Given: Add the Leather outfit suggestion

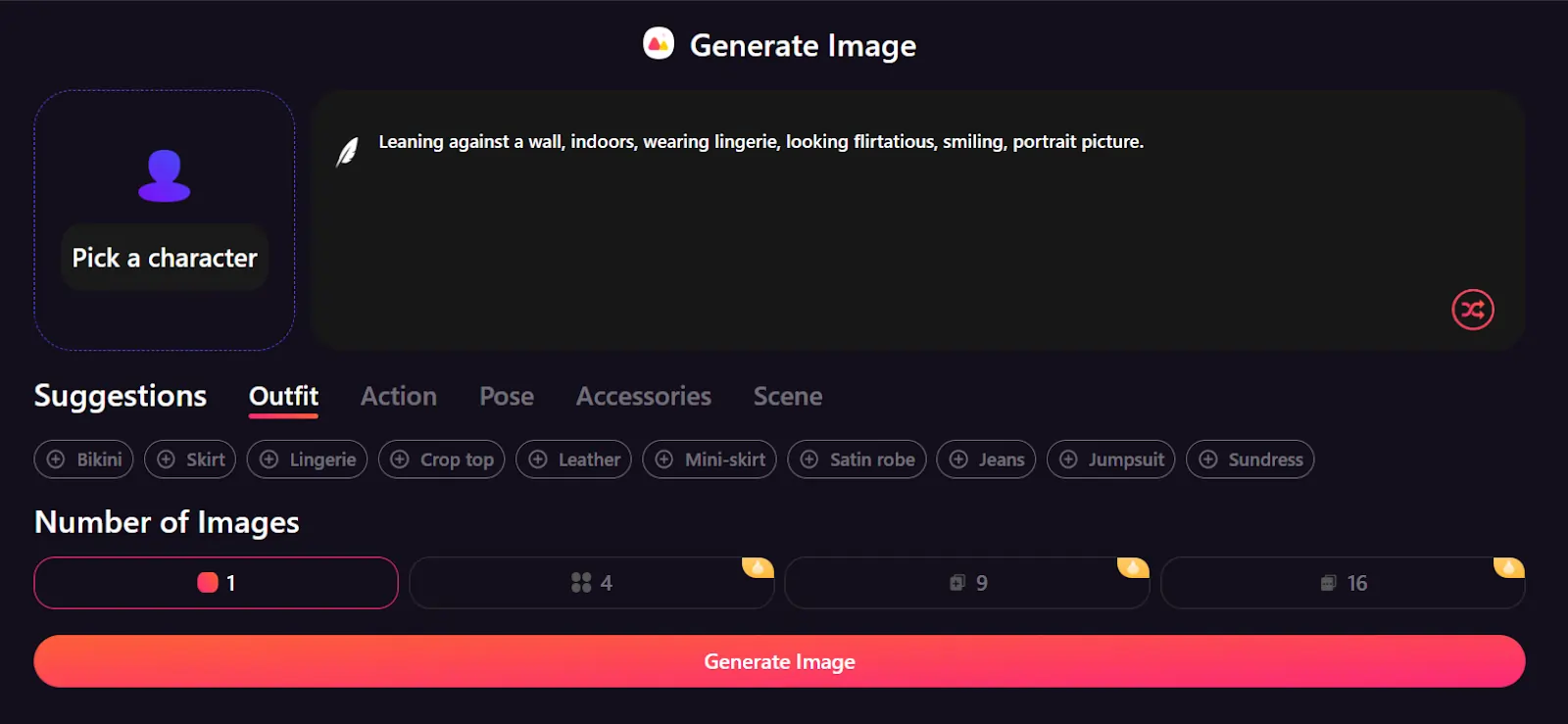Looking at the screenshot, I should click(573, 459).
